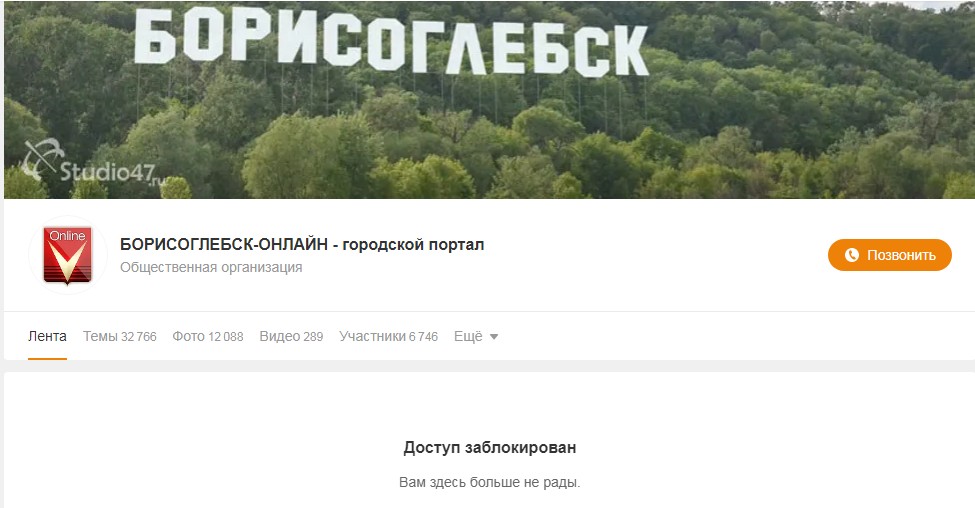Viewport: 975px width, 508px height.
Task: Switch to the Лента tab
Action: [x=47, y=336]
